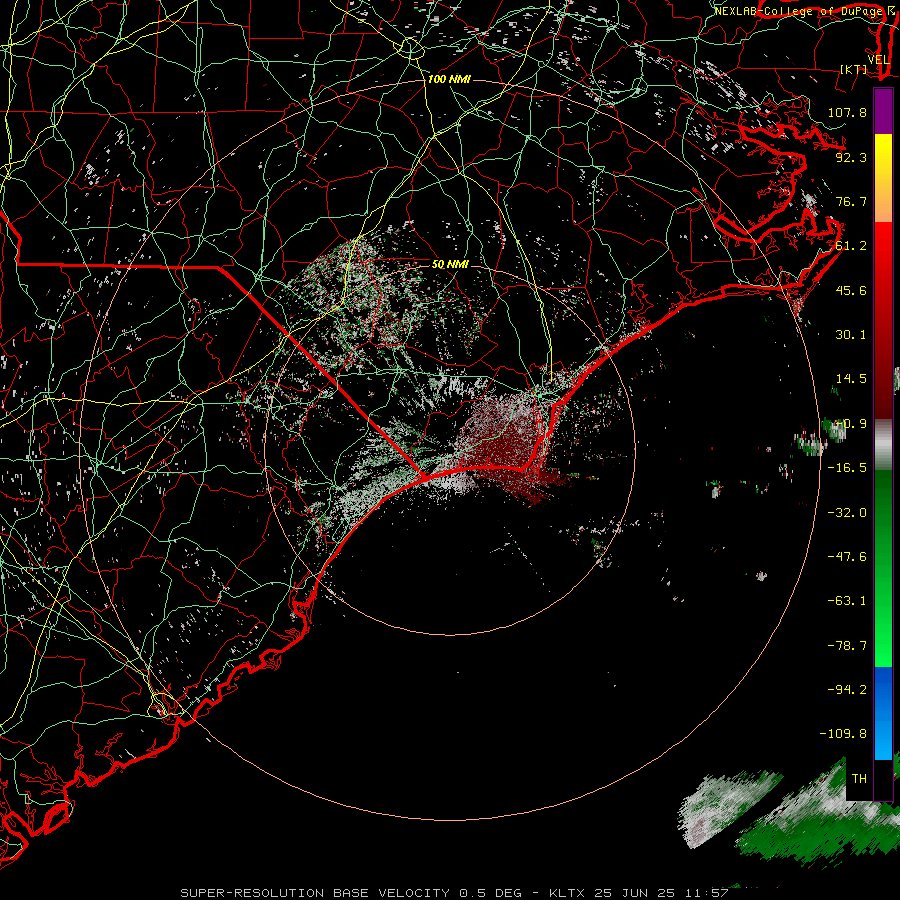Image resolution: width=900 pixels, height=900 pixels.
Task: Click the -0.9 velocity scale value
Action: (851, 424)
